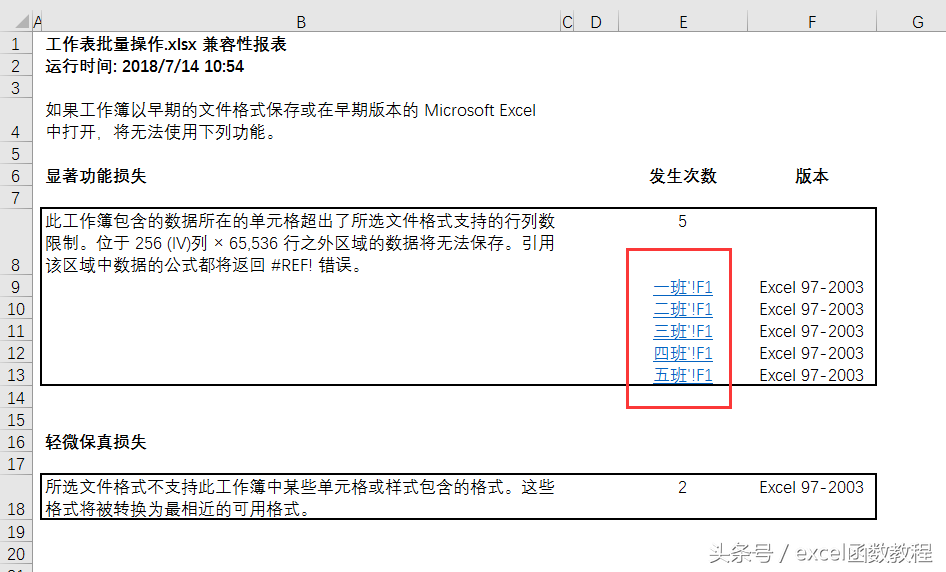The image size is (946, 572).
Task: Select row 6 header
Action: 16,176
